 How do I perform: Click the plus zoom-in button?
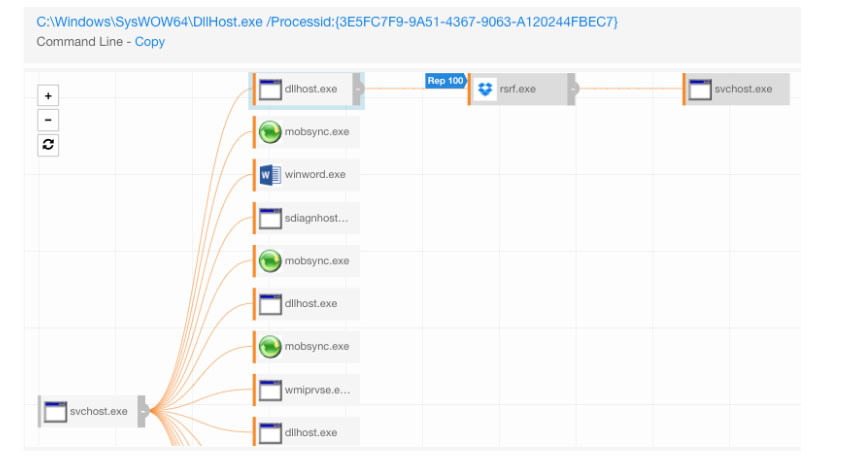(x=48, y=96)
